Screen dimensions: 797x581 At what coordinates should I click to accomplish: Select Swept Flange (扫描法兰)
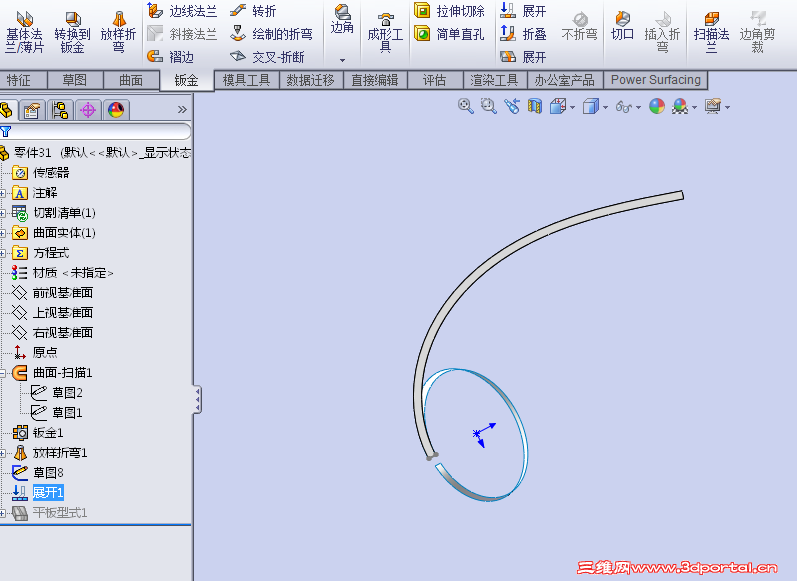[x=711, y=32]
